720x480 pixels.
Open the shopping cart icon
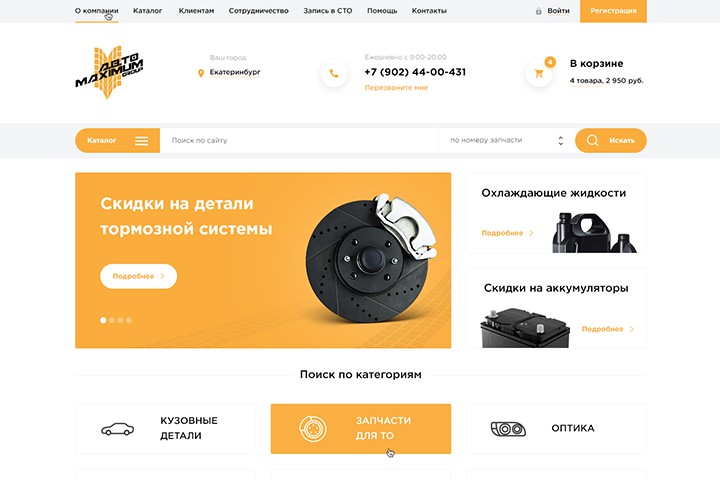click(539, 73)
